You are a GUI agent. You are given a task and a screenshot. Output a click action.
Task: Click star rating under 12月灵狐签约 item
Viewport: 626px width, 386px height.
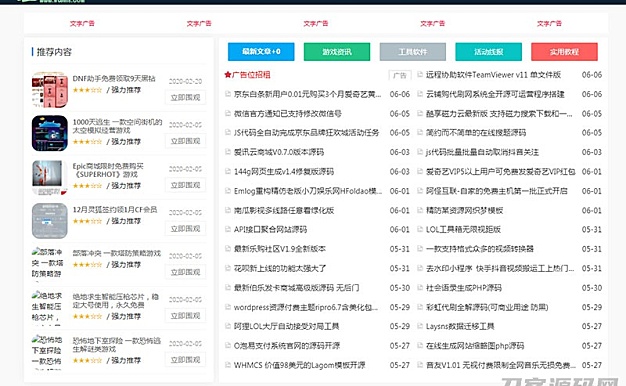pyautogui.click(x=87, y=221)
